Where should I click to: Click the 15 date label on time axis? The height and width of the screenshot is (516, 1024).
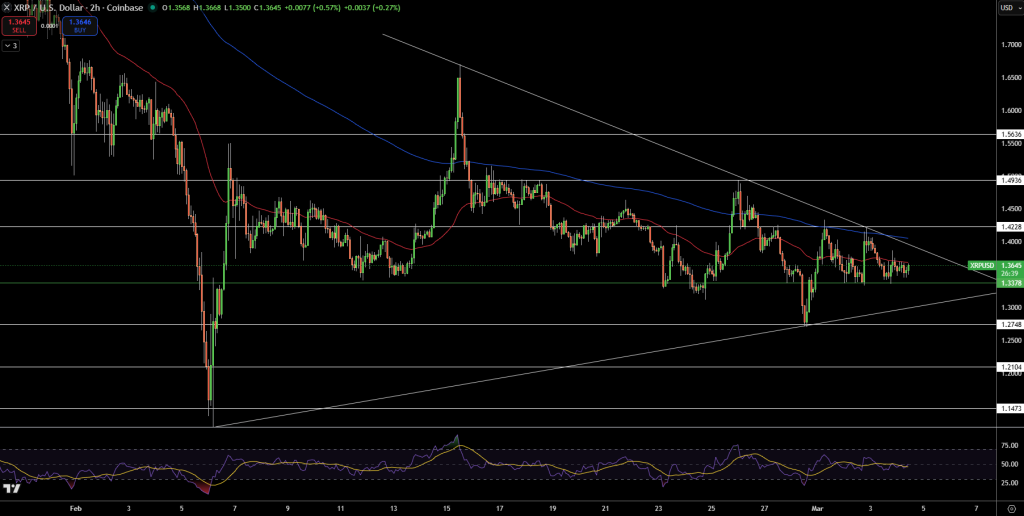tap(446, 508)
